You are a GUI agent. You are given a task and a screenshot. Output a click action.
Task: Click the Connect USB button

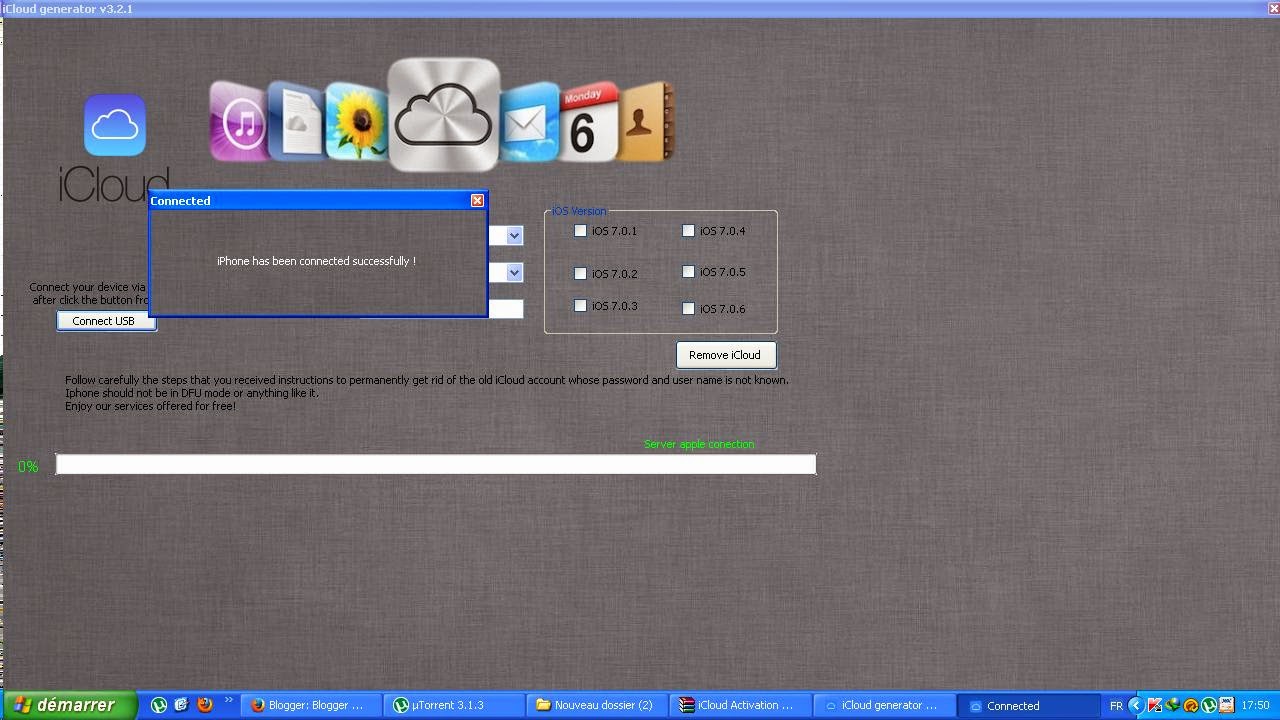[106, 321]
